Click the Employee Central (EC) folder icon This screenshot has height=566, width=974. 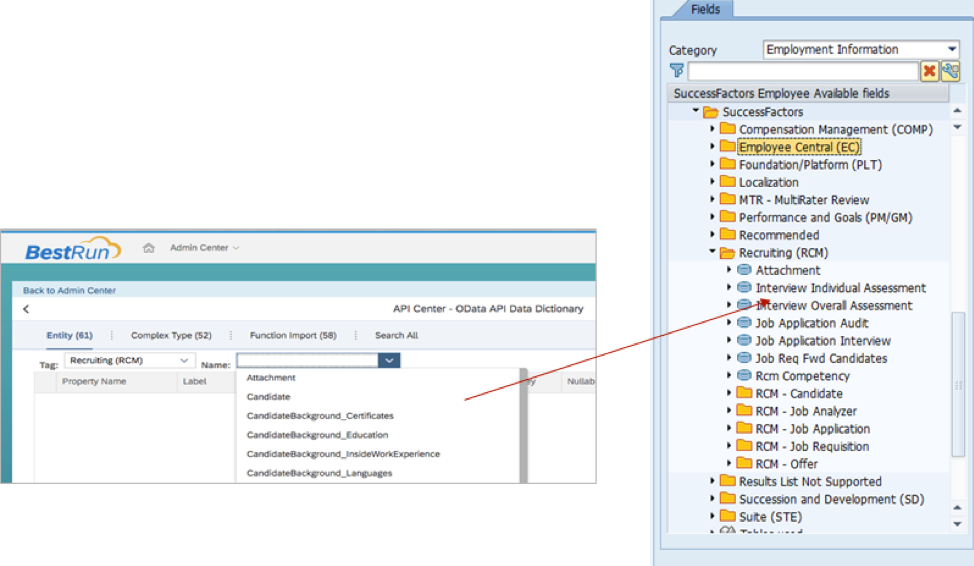tap(727, 146)
